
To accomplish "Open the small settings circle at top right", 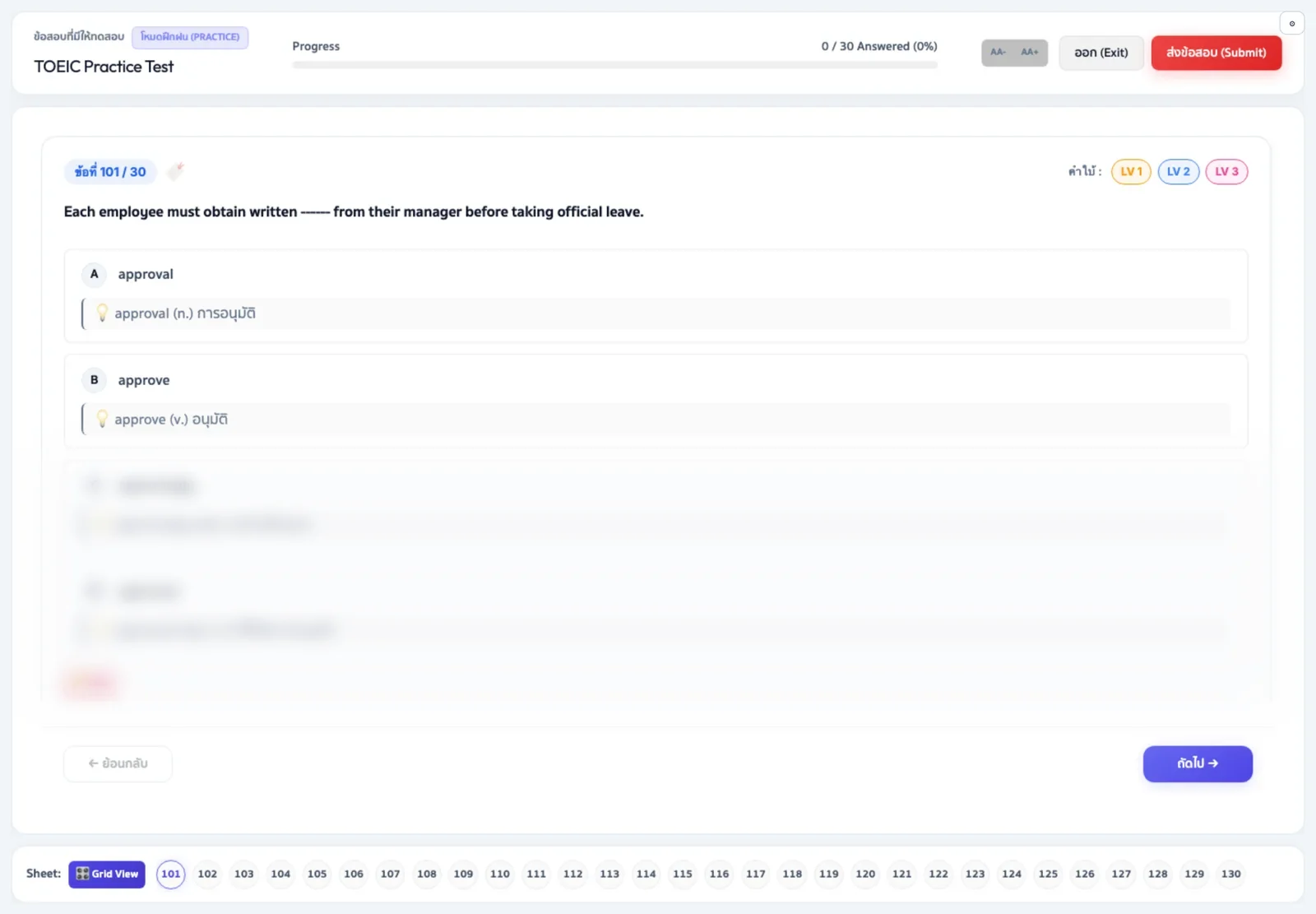I will pyautogui.click(x=1292, y=23).
